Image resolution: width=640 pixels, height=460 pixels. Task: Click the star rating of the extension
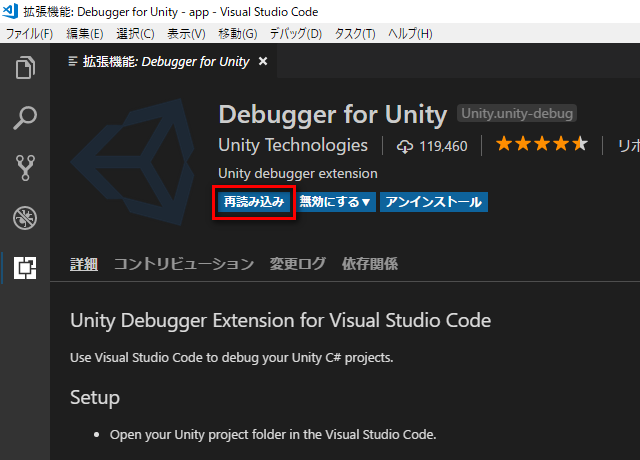542,144
